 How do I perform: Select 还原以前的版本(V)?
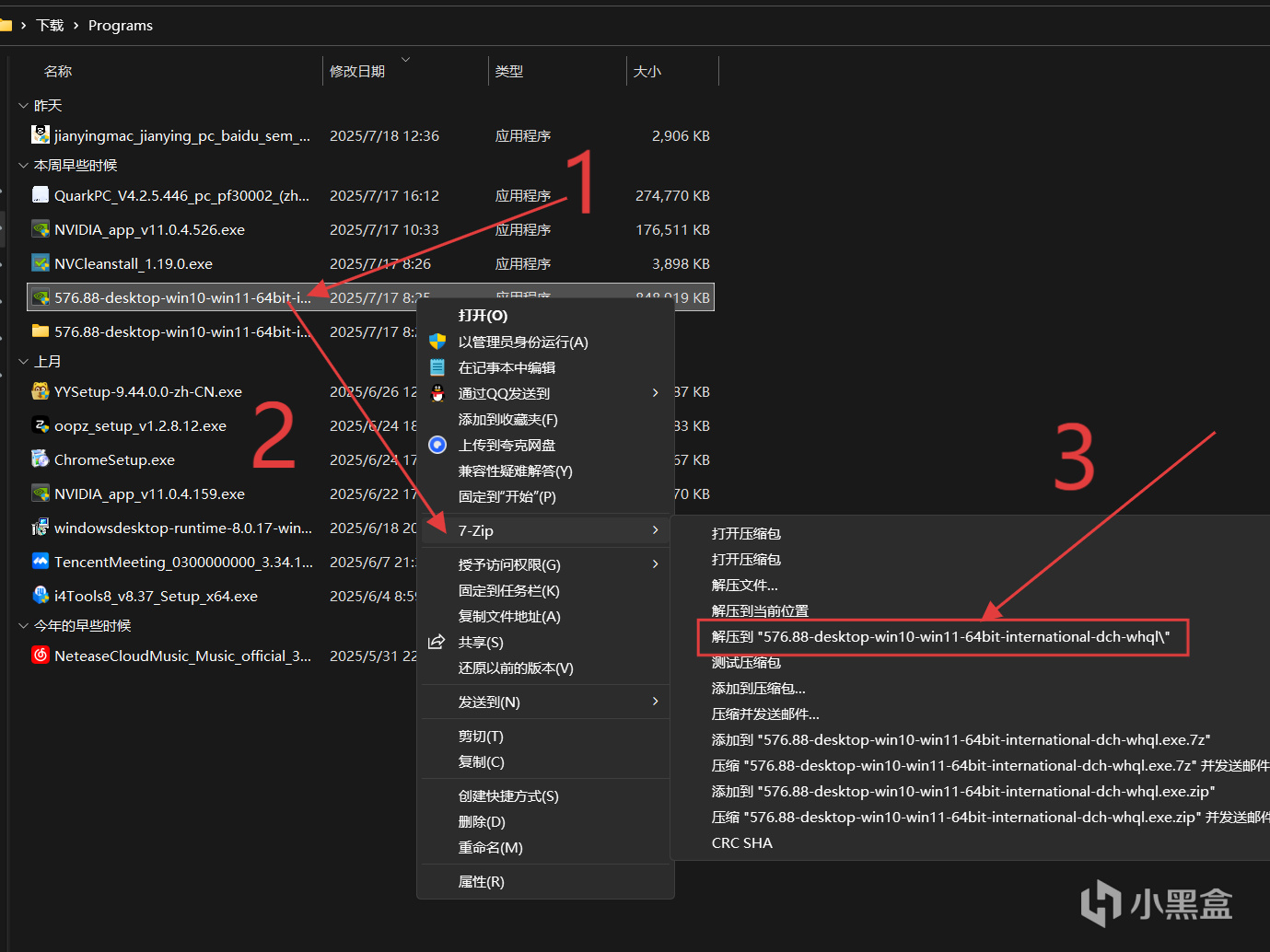(516, 668)
